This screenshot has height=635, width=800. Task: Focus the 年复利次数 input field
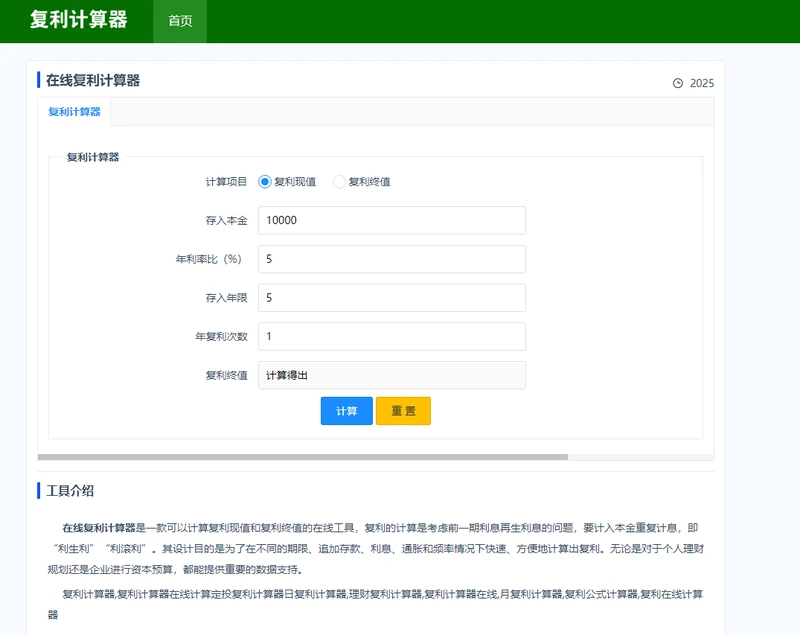point(391,336)
